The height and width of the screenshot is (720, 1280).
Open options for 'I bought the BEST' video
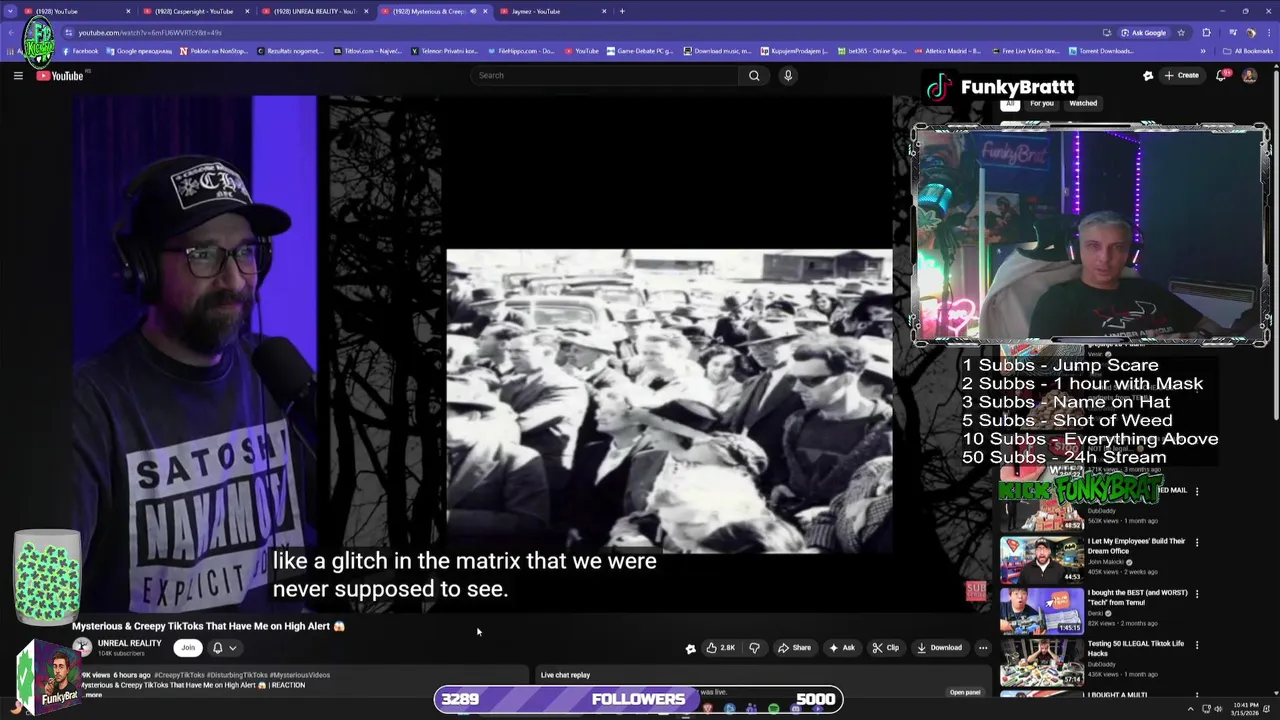(x=1197, y=593)
